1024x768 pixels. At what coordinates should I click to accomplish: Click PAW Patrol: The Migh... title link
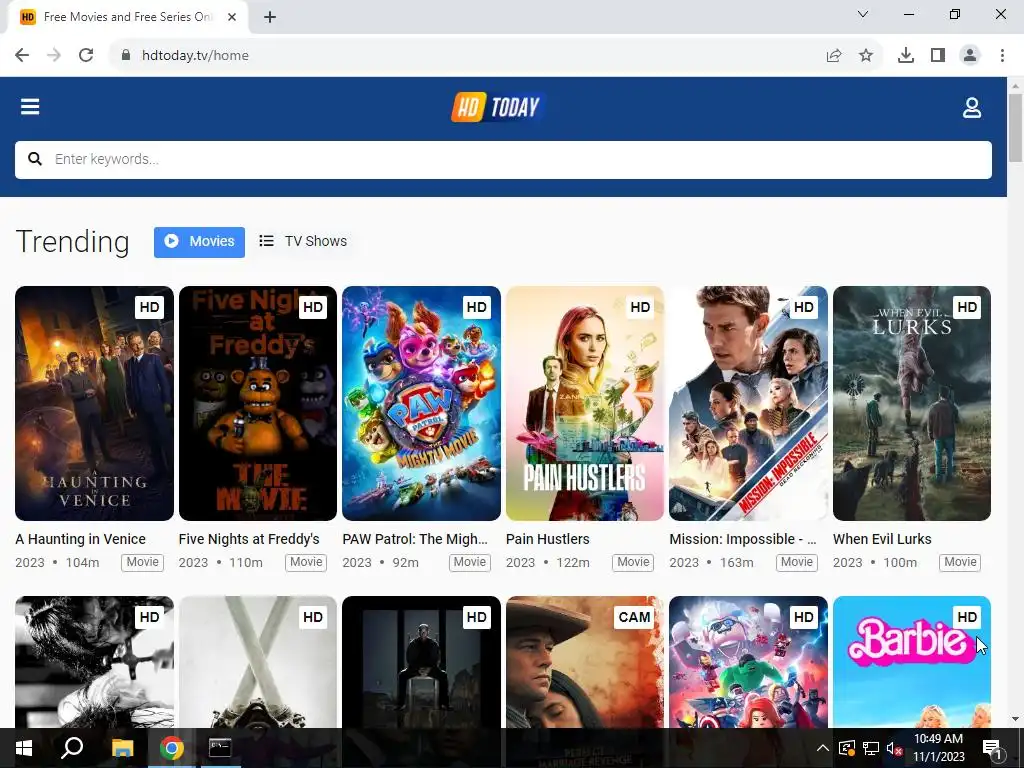coord(415,539)
